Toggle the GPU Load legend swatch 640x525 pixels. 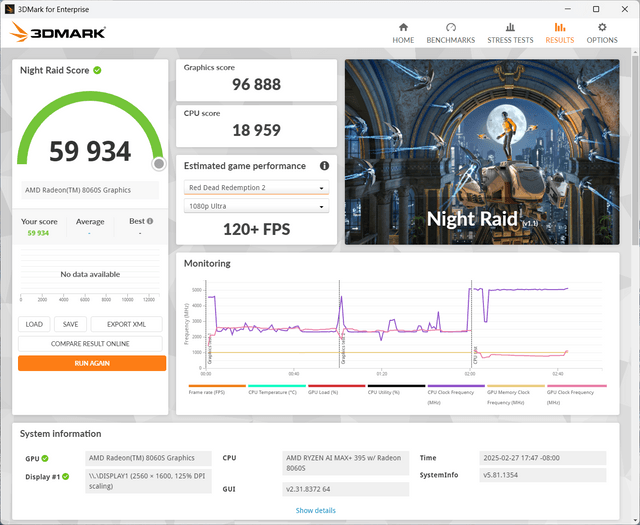[336, 386]
